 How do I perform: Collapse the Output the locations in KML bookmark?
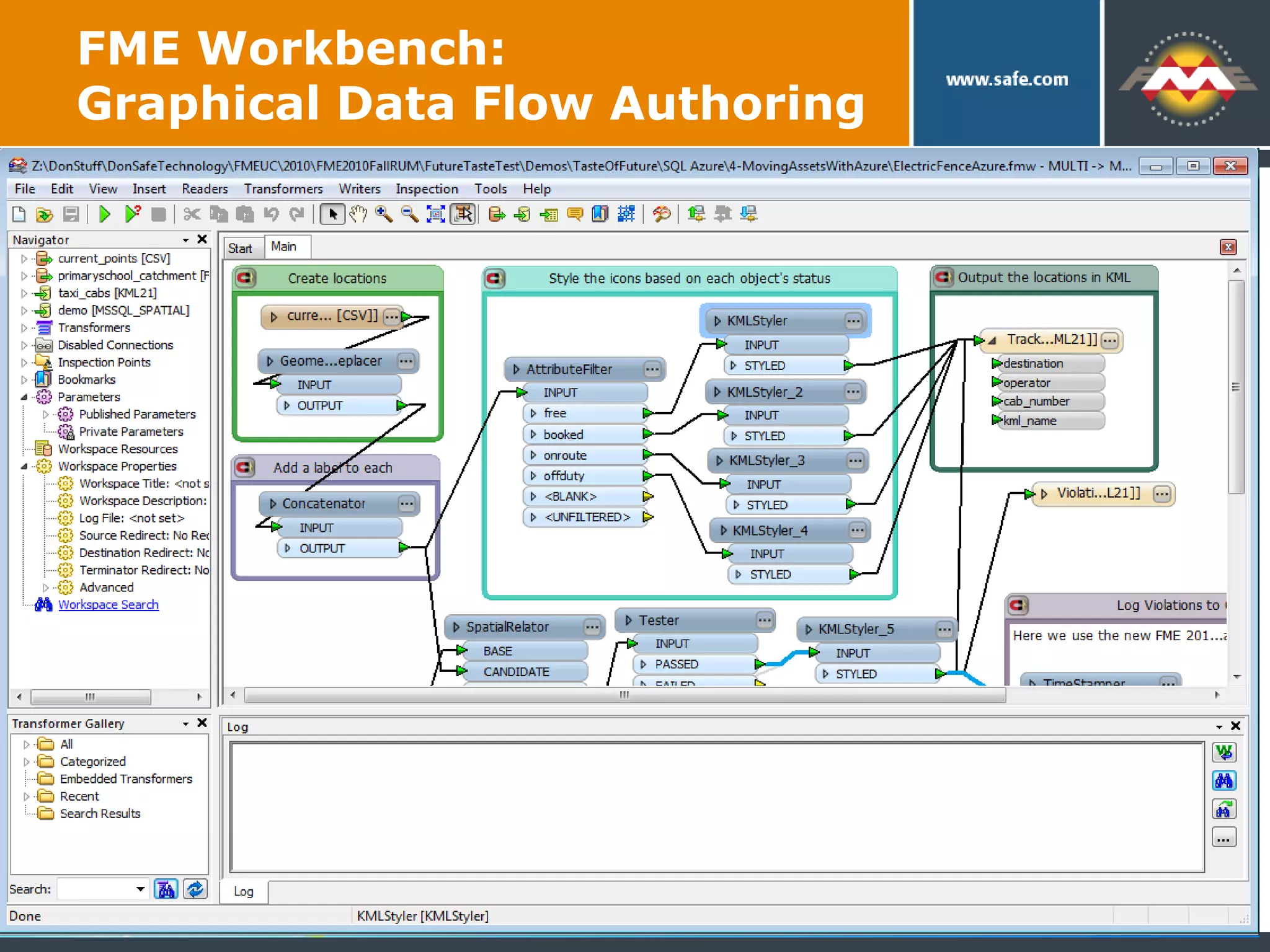coord(943,277)
